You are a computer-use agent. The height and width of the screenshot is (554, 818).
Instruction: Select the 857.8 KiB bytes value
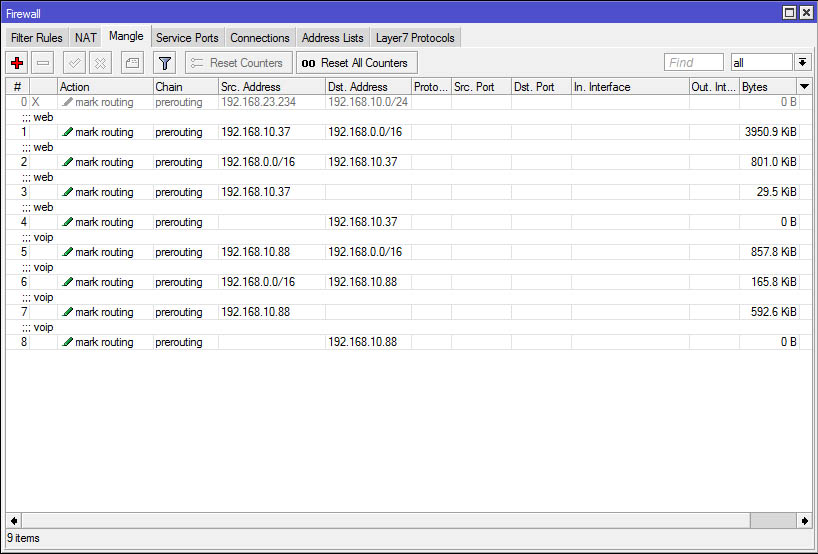(x=774, y=252)
